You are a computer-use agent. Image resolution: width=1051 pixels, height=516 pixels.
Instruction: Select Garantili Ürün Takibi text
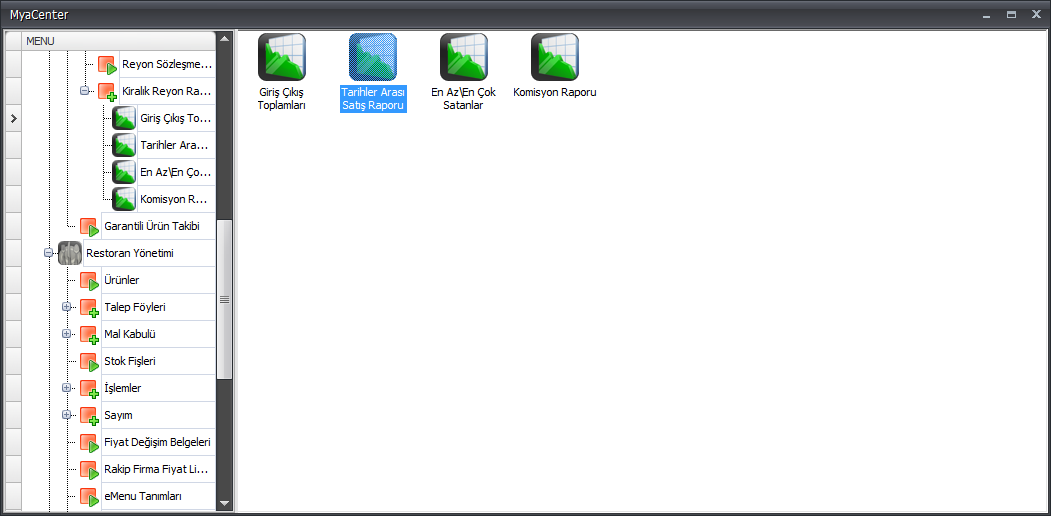151,227
